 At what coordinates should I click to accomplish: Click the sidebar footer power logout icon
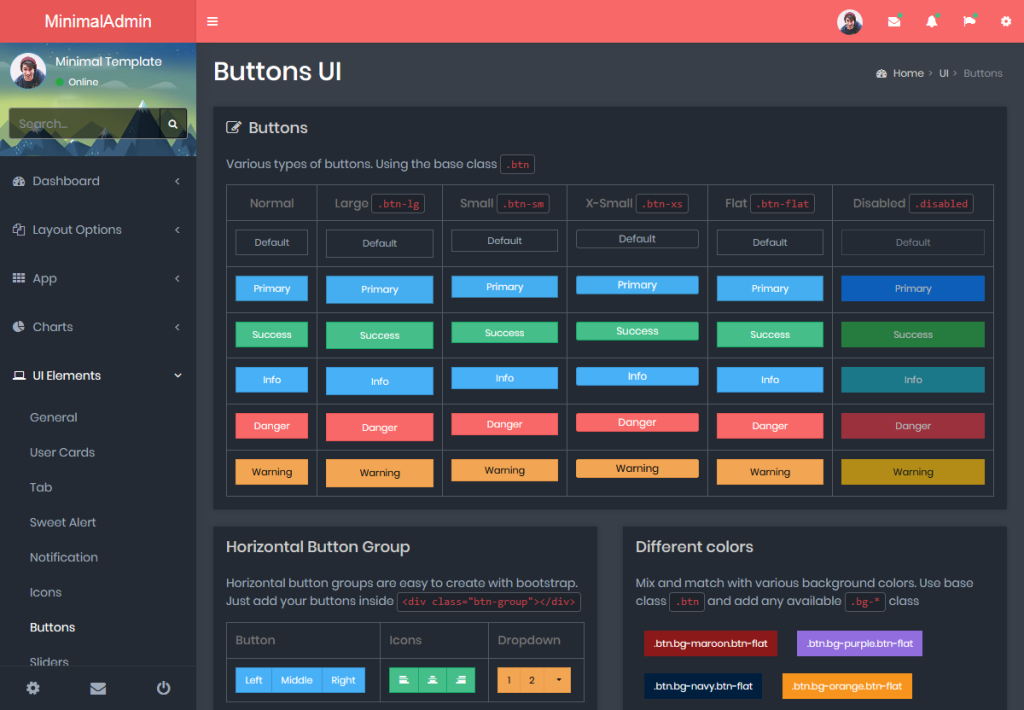[163, 688]
